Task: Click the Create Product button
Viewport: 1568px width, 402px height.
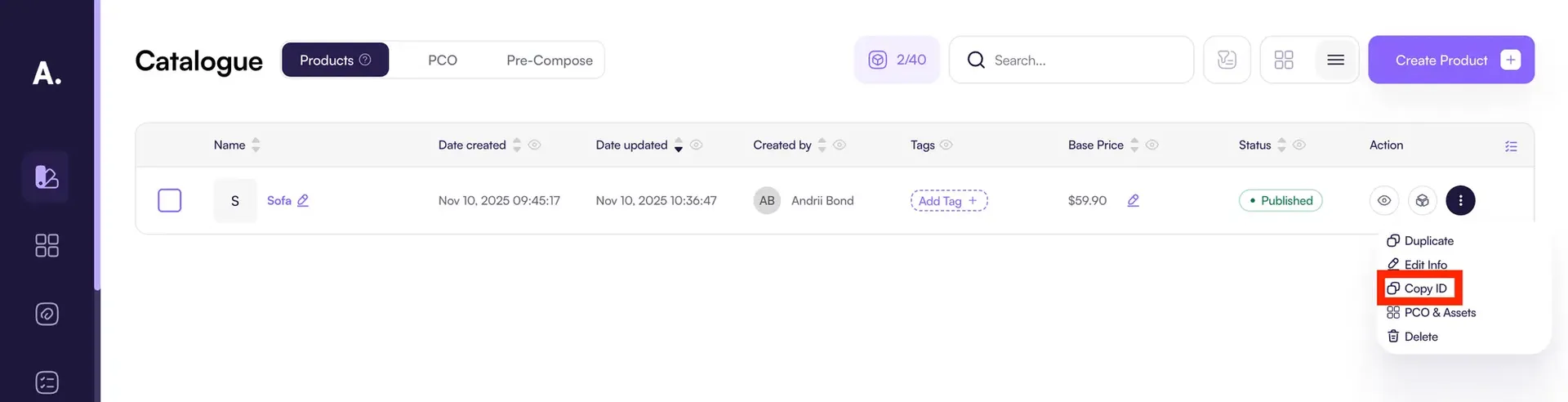Action: tap(1450, 60)
